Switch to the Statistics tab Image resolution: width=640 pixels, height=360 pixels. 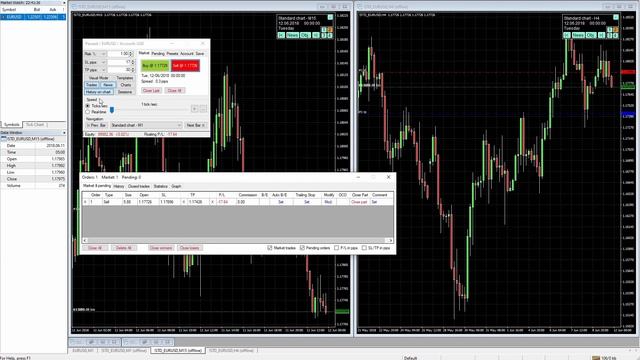[x=160, y=187]
